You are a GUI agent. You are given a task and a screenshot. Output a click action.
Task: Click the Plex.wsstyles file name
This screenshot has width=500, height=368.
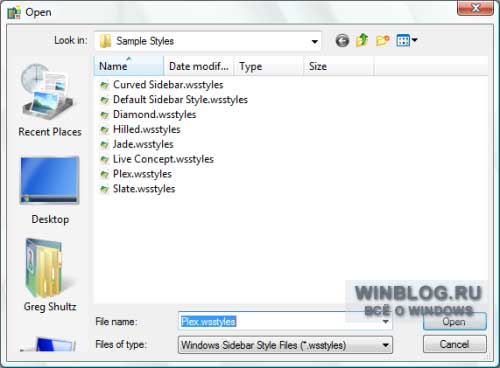tap(142, 174)
